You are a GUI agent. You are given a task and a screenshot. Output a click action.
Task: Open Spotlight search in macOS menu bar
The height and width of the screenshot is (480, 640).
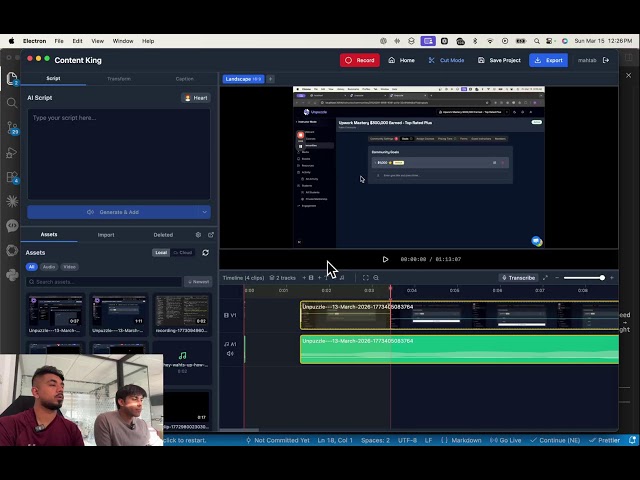click(537, 41)
